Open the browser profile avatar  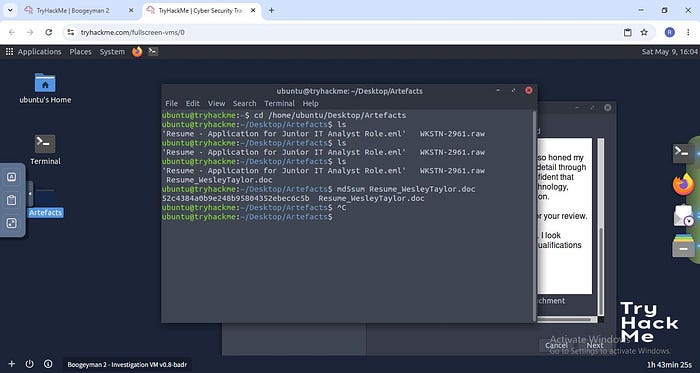669,32
